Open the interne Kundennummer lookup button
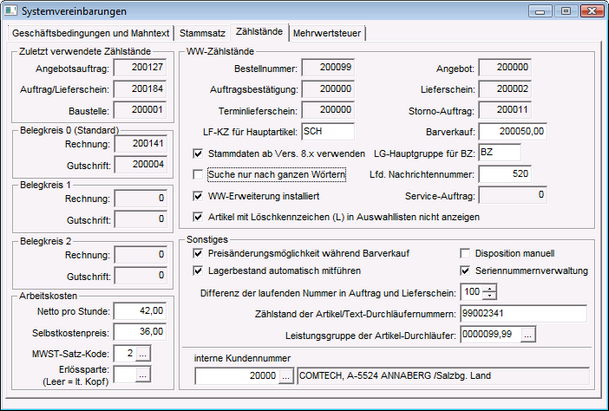 click(285, 376)
